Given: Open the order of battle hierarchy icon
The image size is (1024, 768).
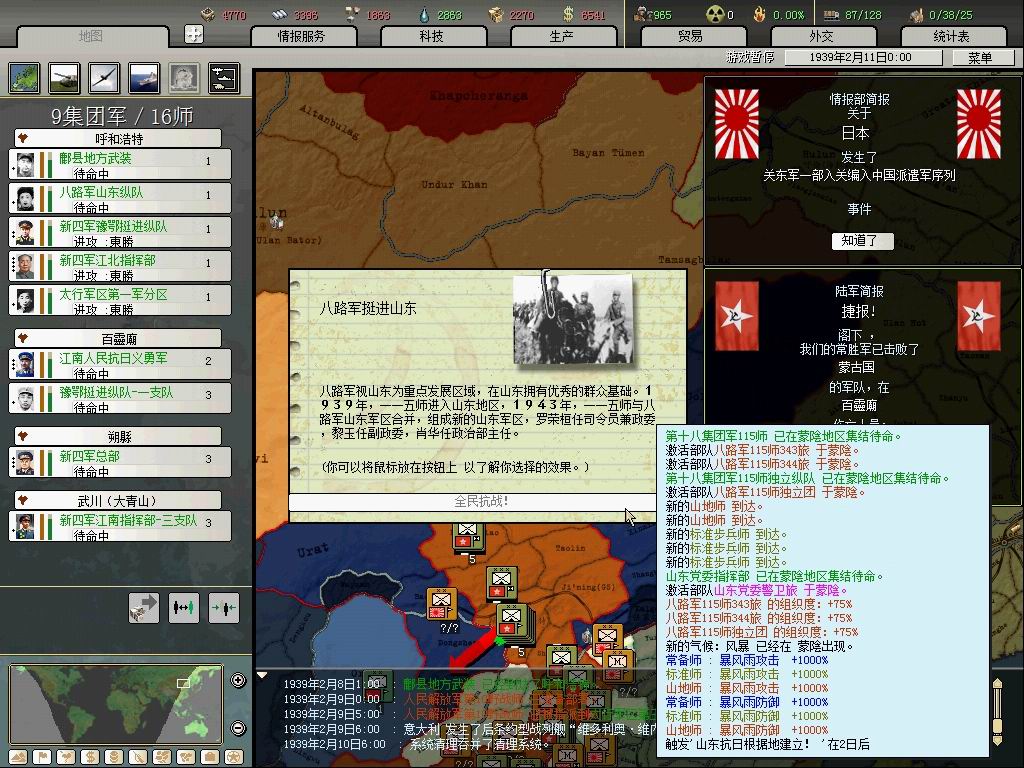Looking at the screenshot, I should [x=223, y=77].
